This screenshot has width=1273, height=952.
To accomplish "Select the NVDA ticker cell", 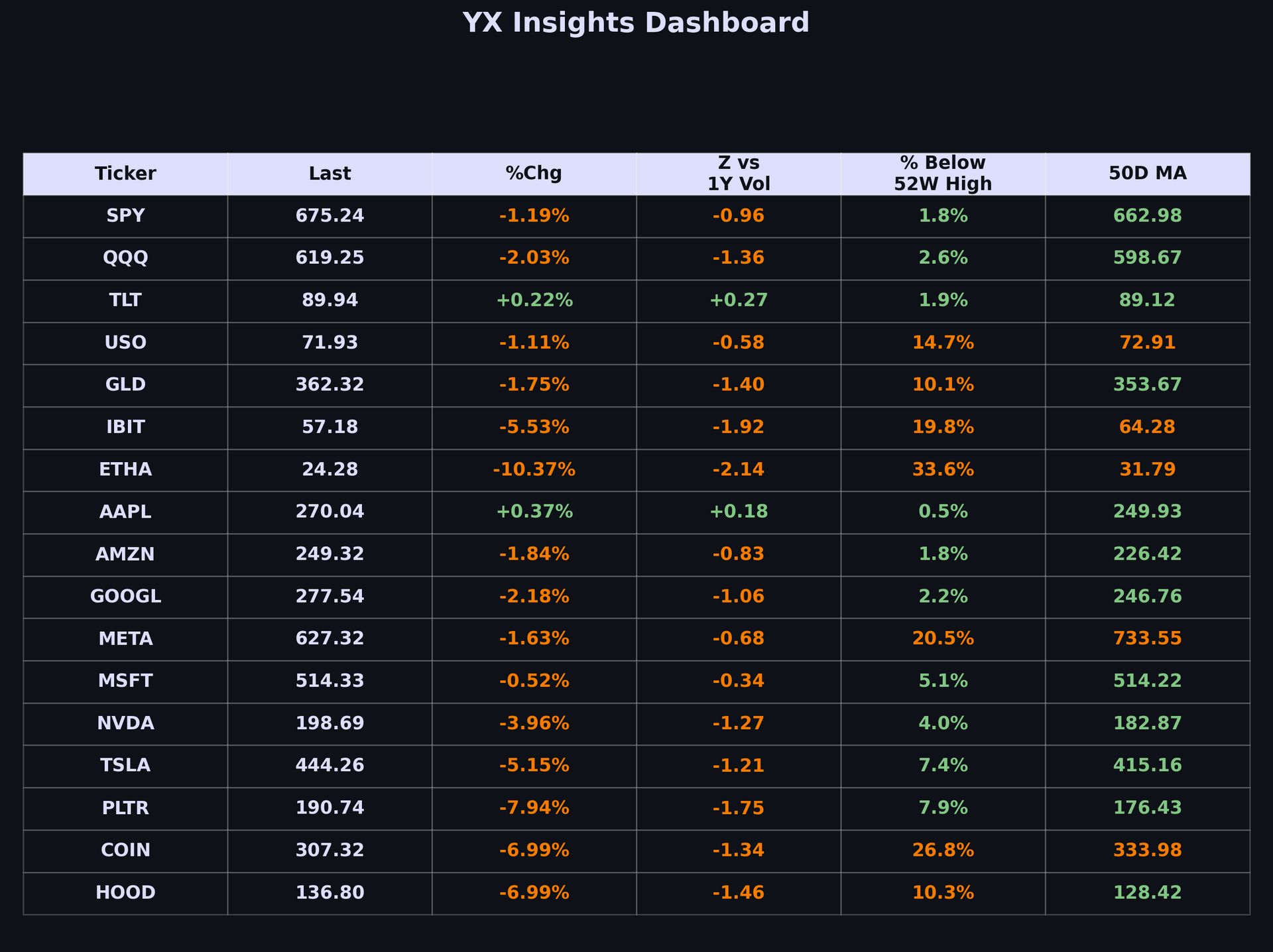I will 125,723.
